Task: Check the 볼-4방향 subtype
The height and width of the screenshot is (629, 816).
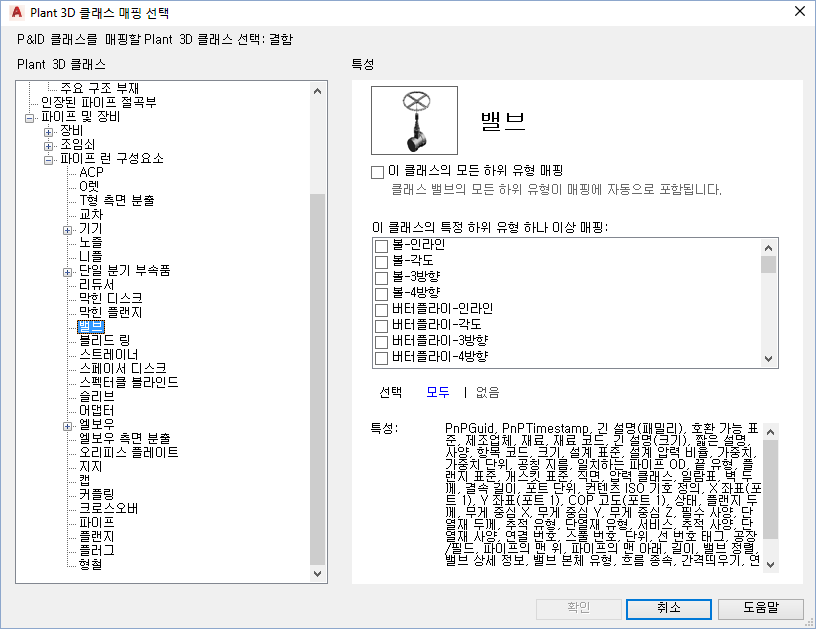Action: 381,294
